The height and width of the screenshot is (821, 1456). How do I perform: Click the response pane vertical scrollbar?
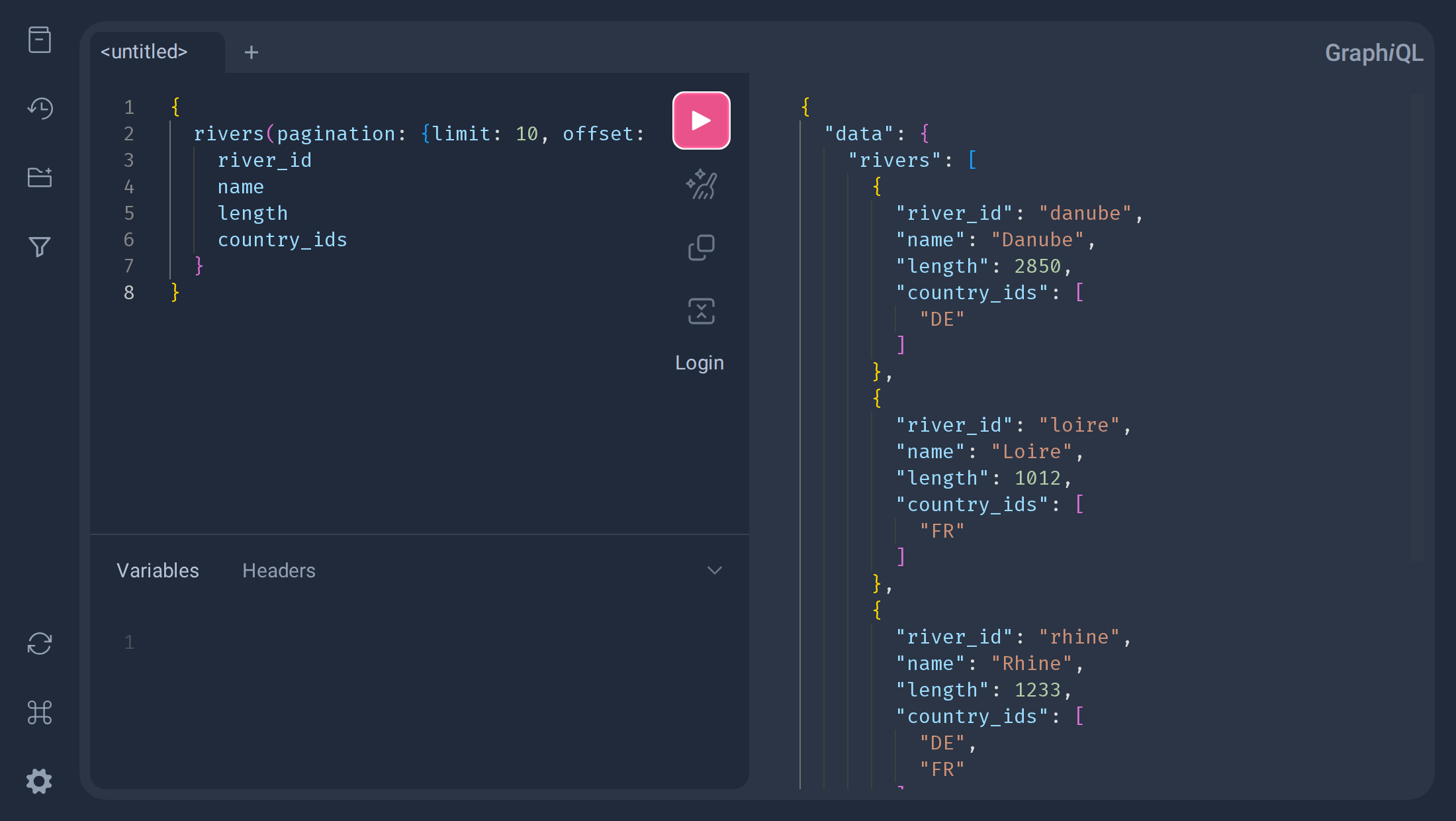1417,328
